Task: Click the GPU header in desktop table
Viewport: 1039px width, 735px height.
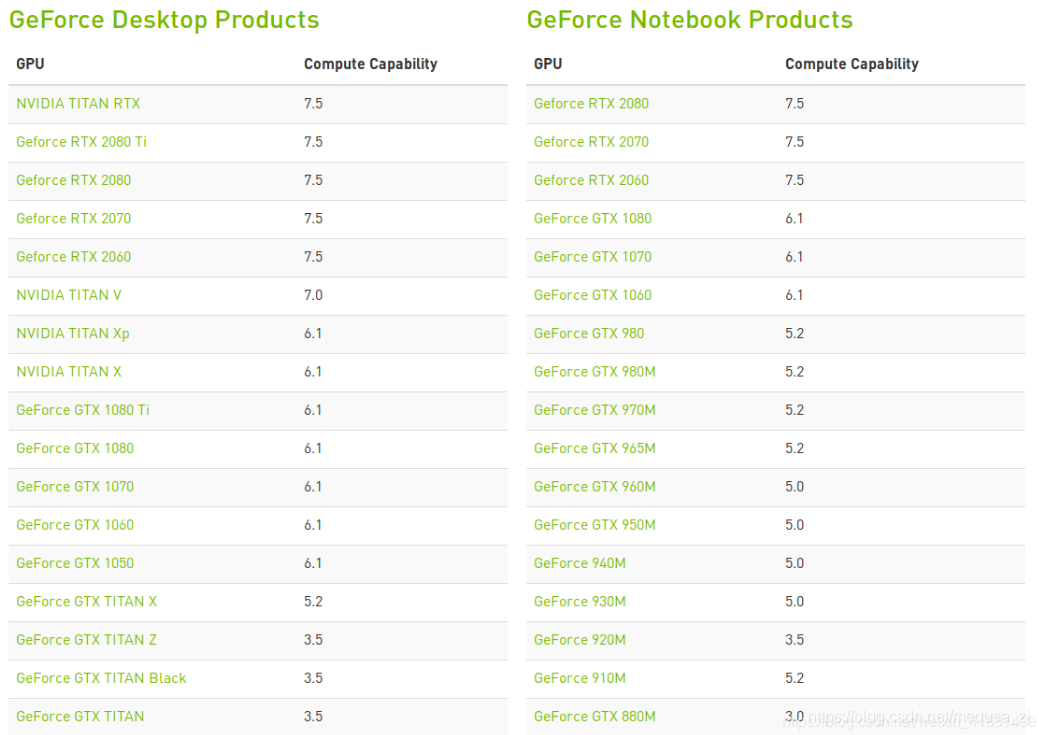Action: [x=30, y=64]
